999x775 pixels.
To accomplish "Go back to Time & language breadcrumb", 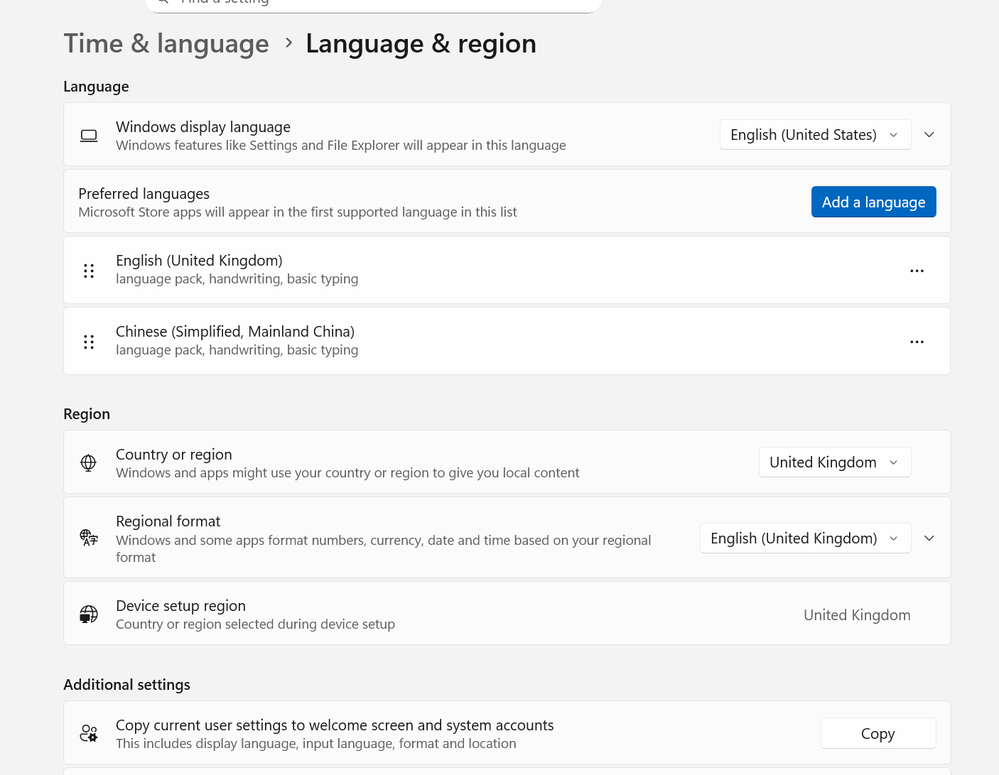I will click(166, 44).
